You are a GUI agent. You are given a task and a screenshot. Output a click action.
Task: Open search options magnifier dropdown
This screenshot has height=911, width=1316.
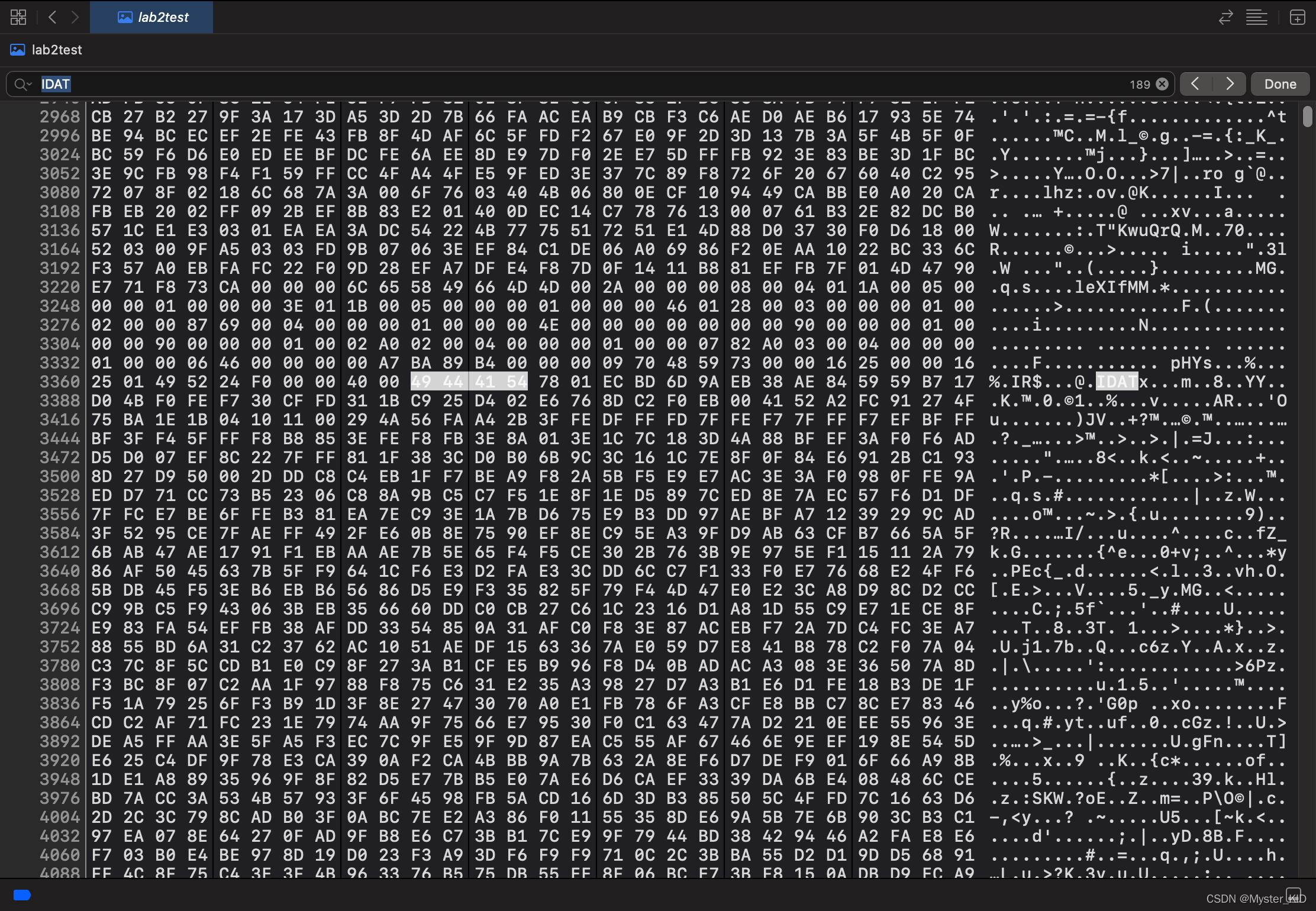[x=22, y=84]
